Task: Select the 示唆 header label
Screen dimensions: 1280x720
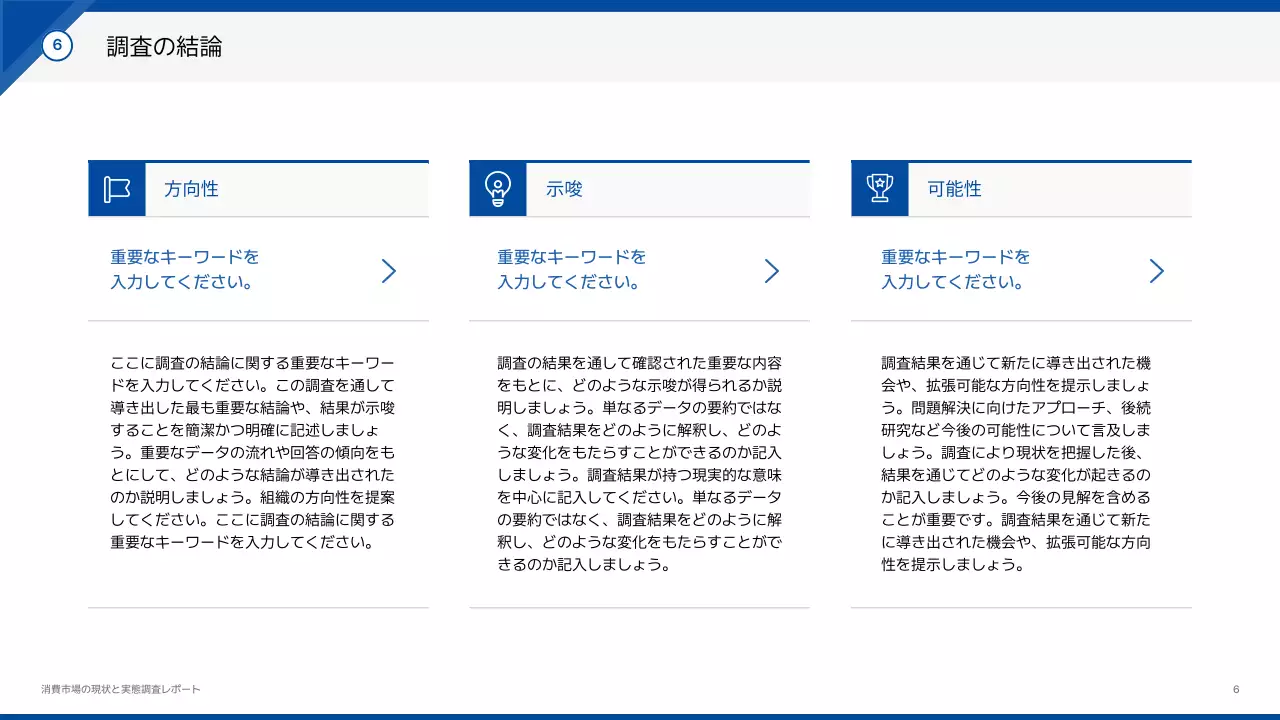Action: click(564, 189)
